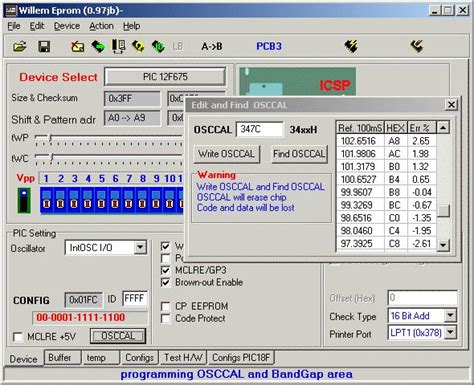Click the open file folder icon
The height and width of the screenshot is (385, 474).
[x=20, y=46]
